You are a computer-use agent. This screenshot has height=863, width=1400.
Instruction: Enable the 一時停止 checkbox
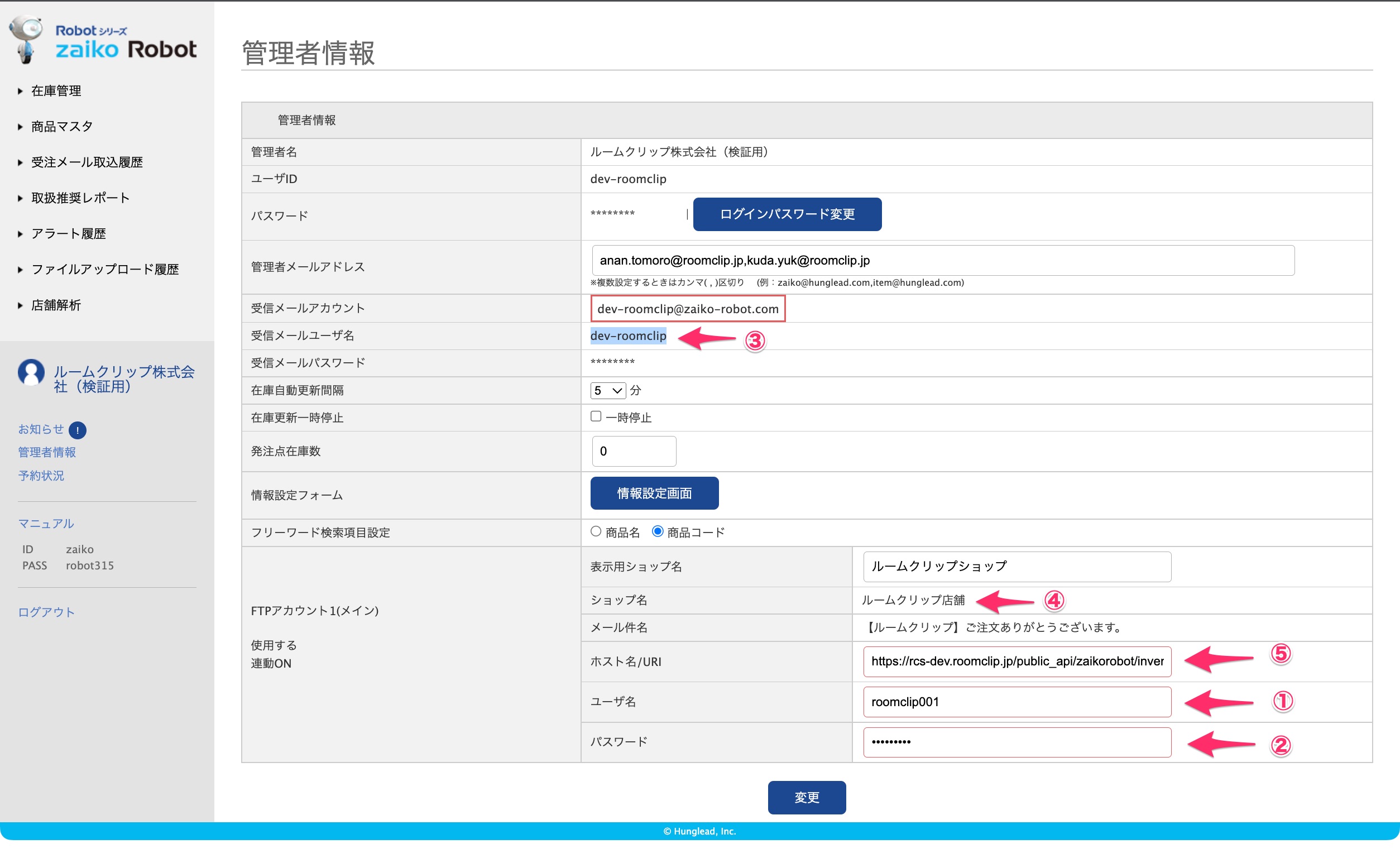click(596, 416)
